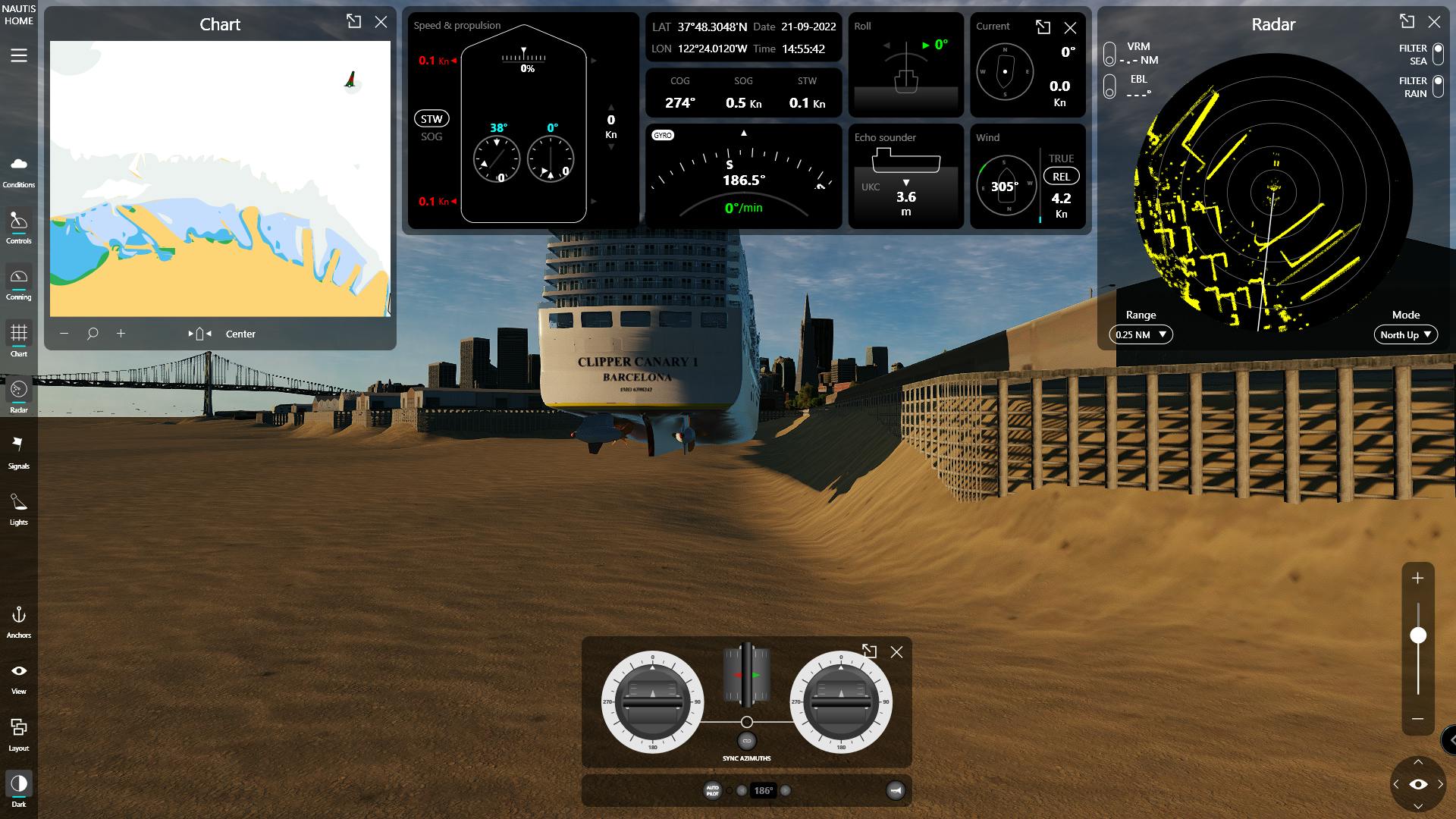This screenshot has height=819, width=1456.
Task: Pop out the Current panel
Action: [1043, 28]
